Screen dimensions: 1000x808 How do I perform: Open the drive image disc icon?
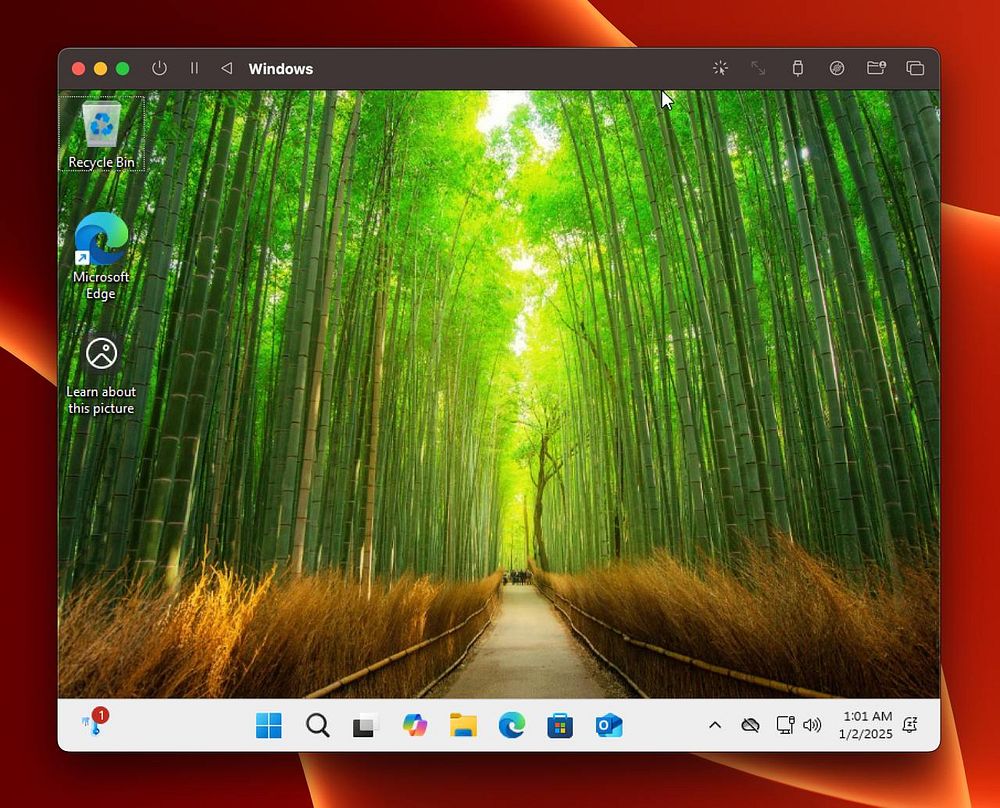click(837, 68)
